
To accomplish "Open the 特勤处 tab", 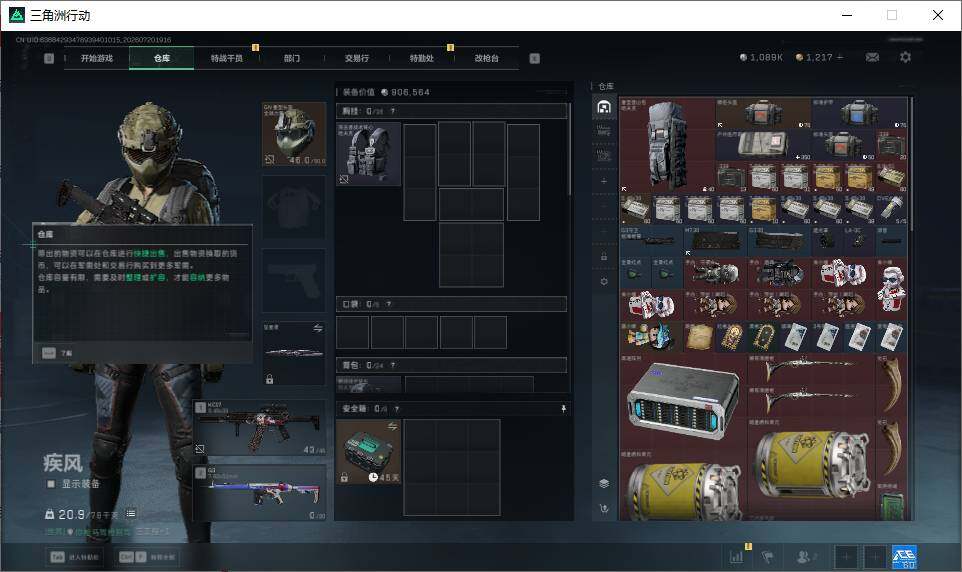I will point(421,58).
